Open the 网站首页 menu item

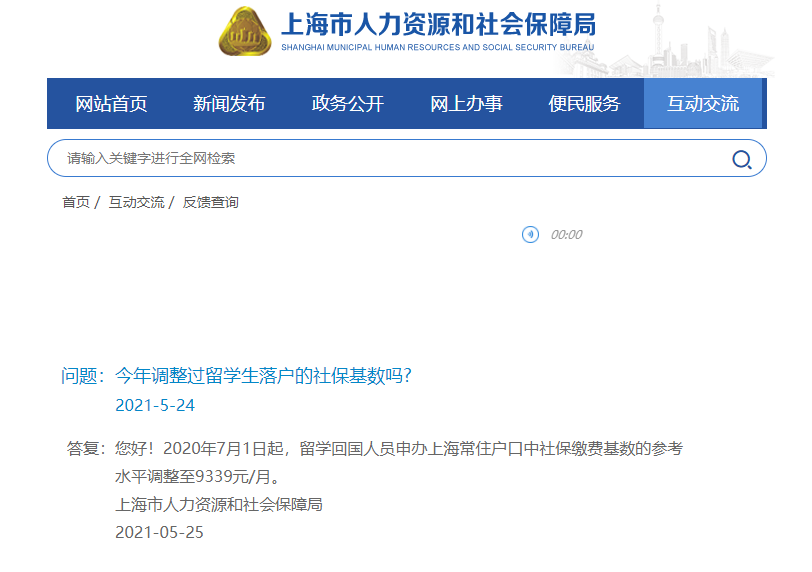pos(111,104)
